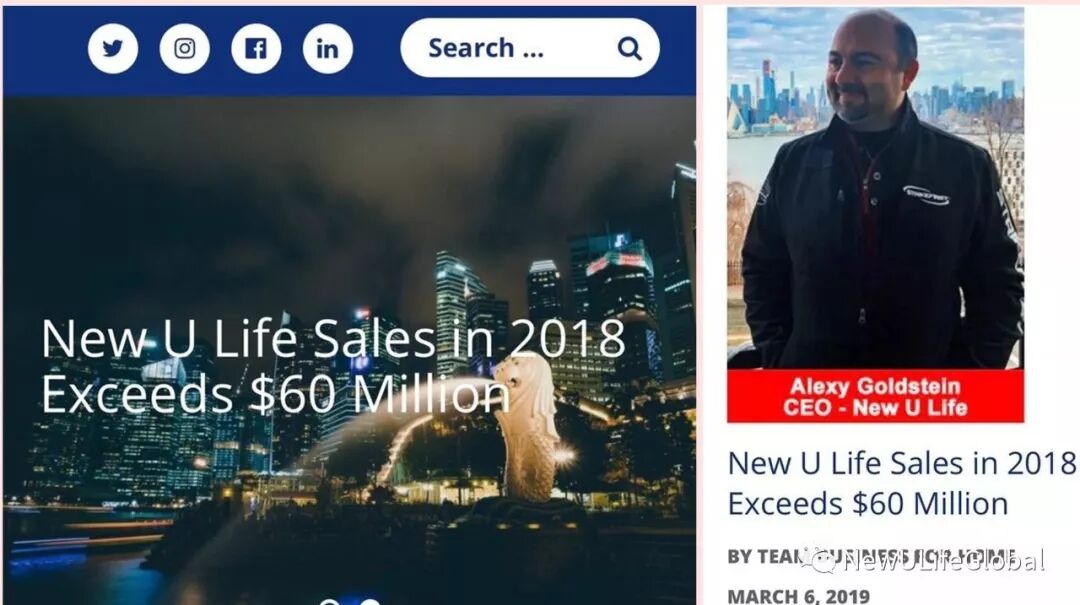Focus the Search text field
This screenshot has width=1080, height=605.
[530, 48]
